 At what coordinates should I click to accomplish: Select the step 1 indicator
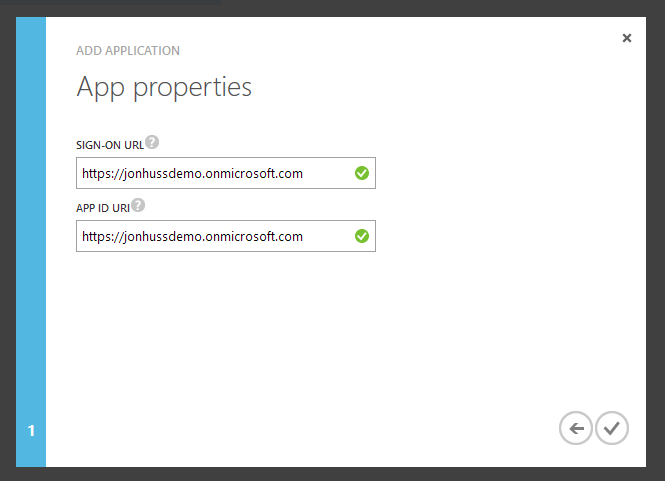[31, 431]
